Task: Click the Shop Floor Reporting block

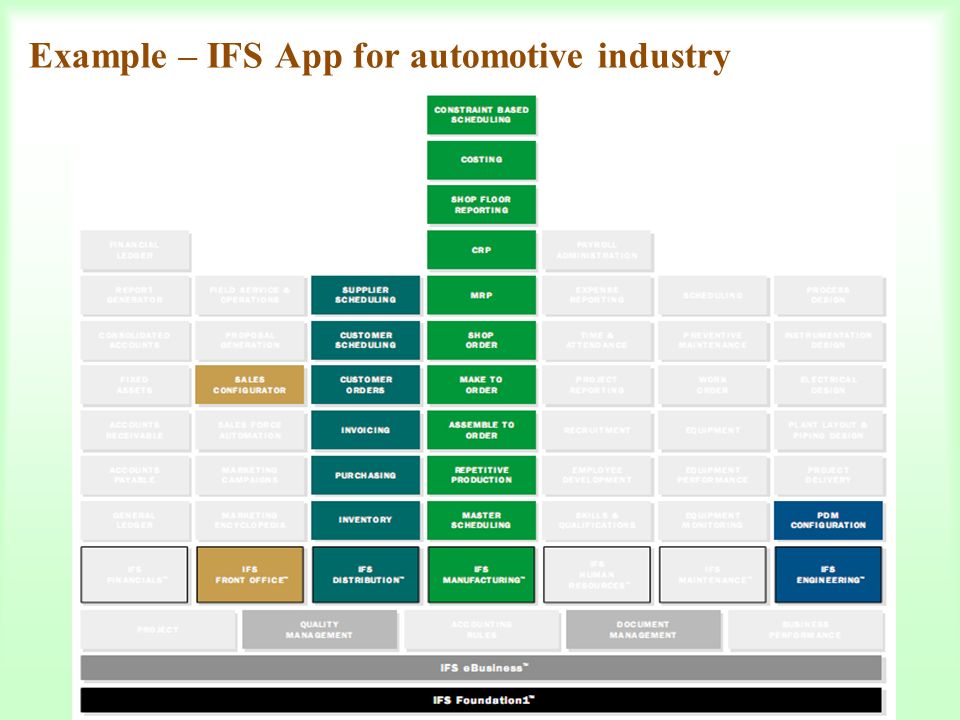Action: pos(481,204)
